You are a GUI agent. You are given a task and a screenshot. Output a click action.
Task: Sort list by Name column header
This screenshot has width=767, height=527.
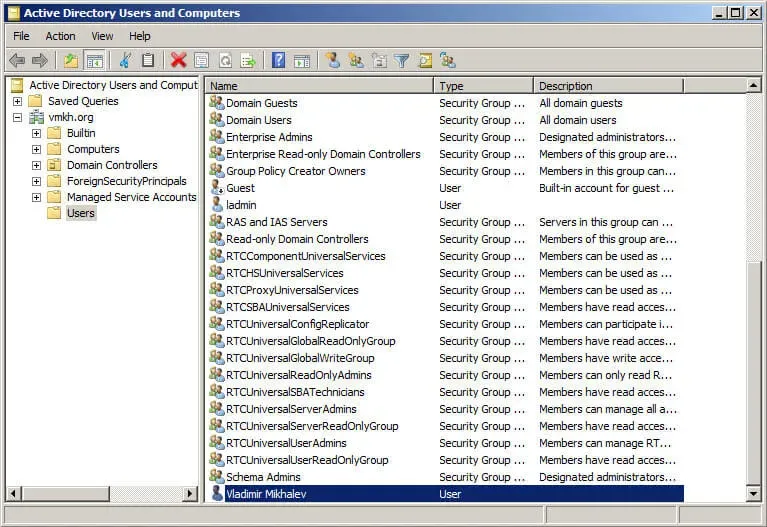tap(319, 86)
